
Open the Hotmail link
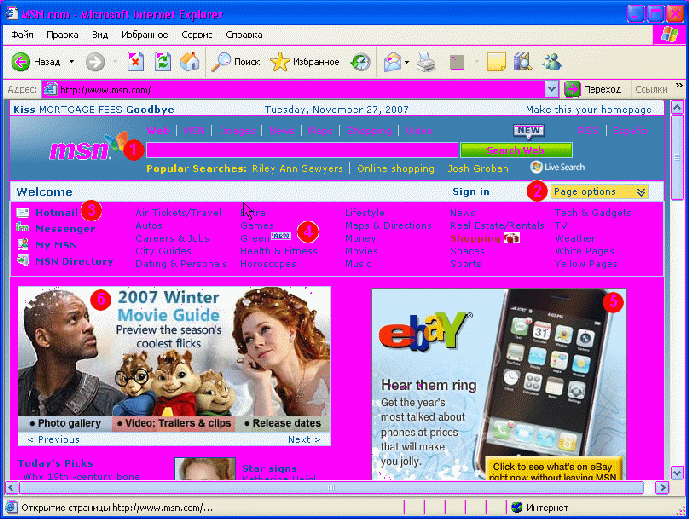pyautogui.click(x=56, y=213)
